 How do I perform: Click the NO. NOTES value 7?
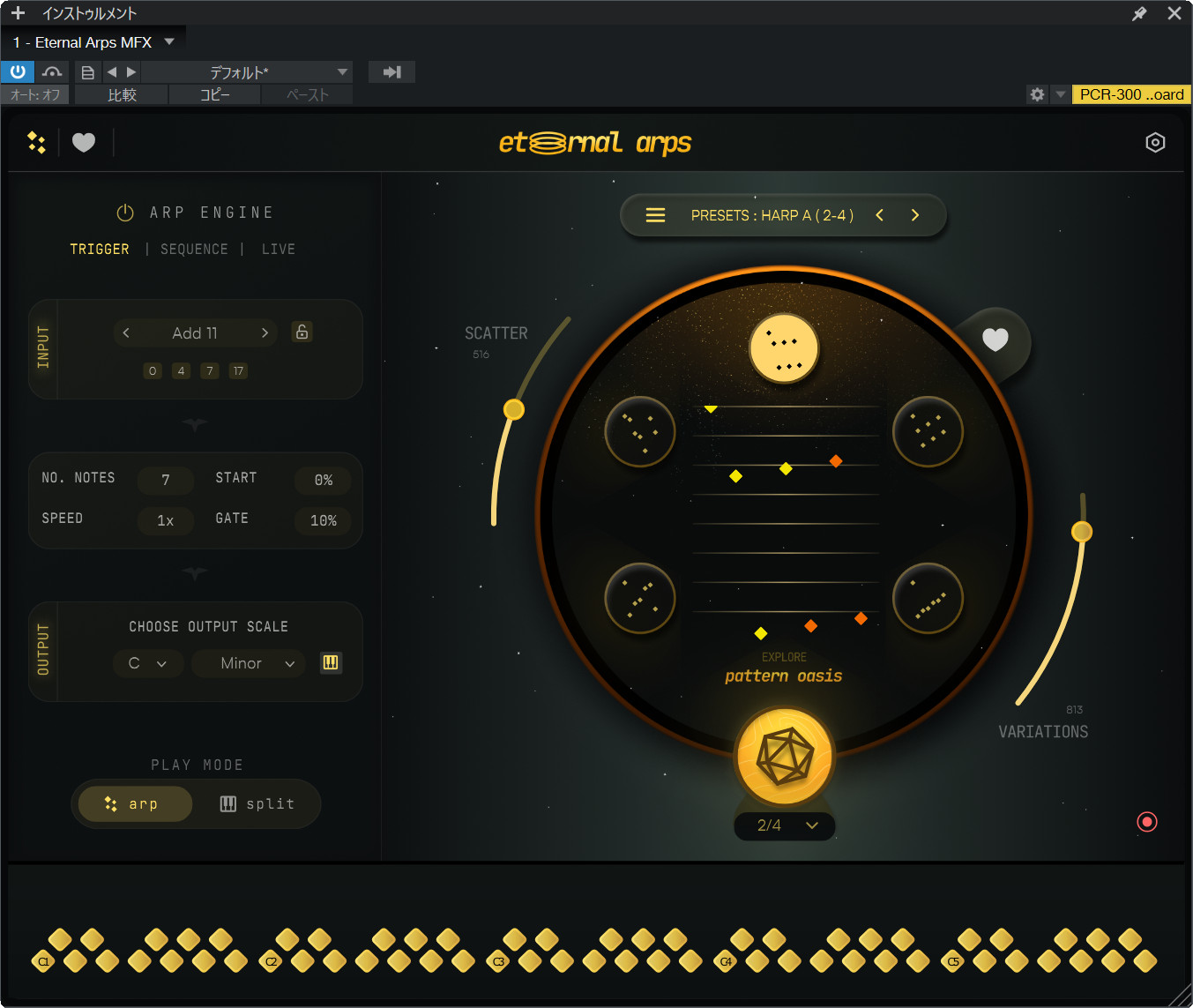pos(166,480)
